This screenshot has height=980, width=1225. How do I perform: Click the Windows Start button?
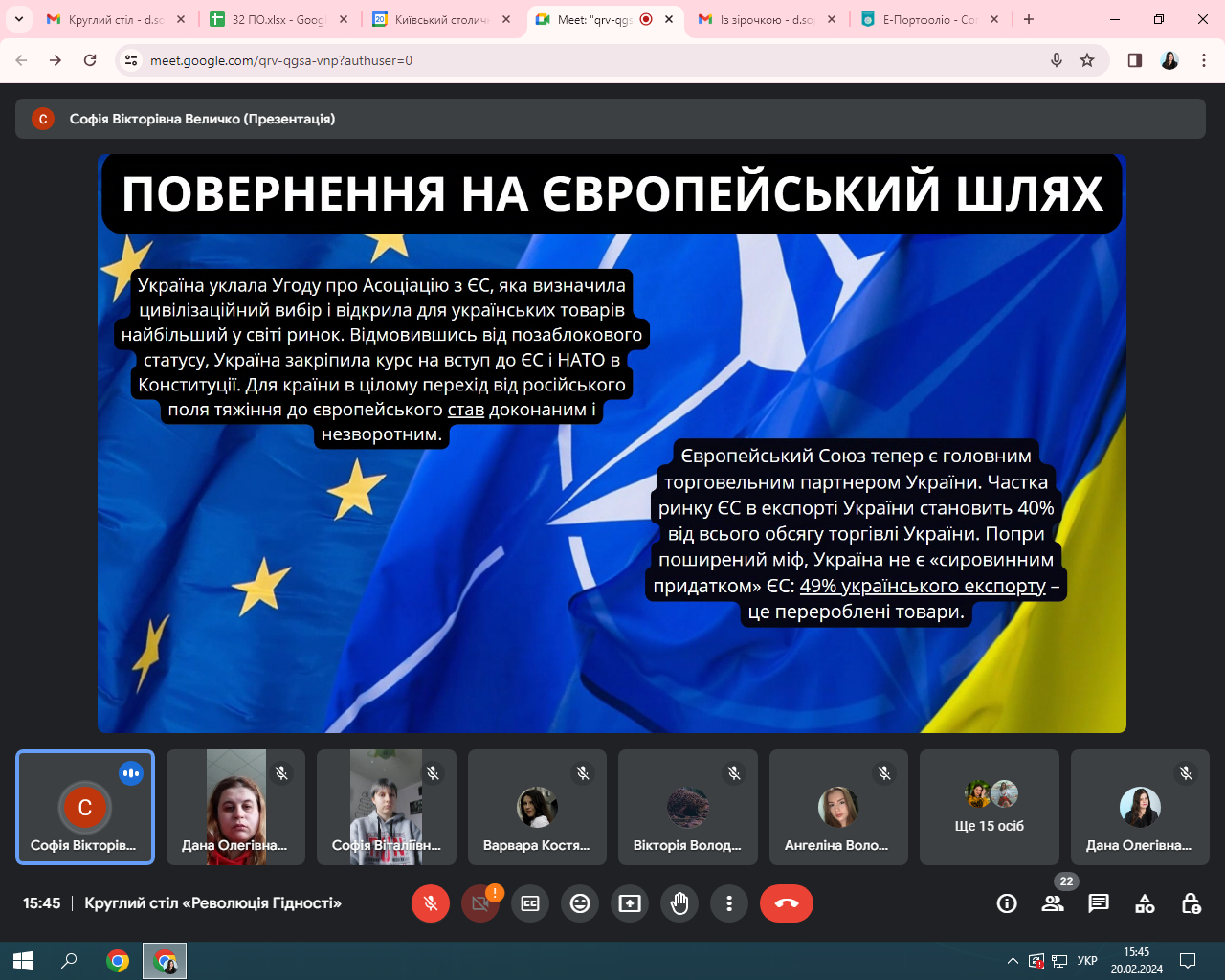pyautogui.click(x=23, y=960)
